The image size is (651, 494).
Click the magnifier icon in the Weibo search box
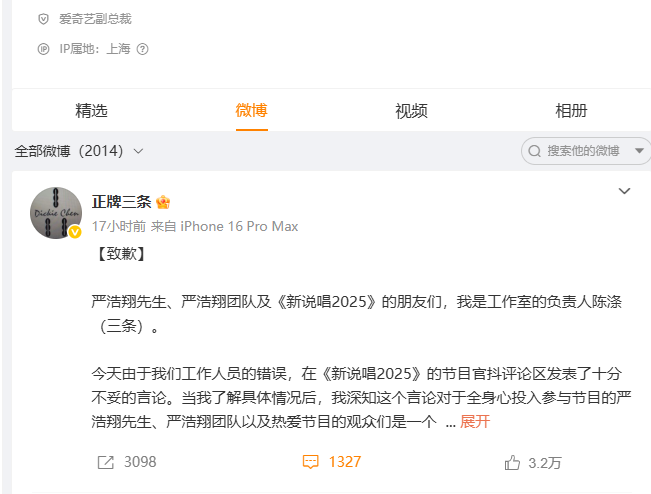click(x=534, y=151)
